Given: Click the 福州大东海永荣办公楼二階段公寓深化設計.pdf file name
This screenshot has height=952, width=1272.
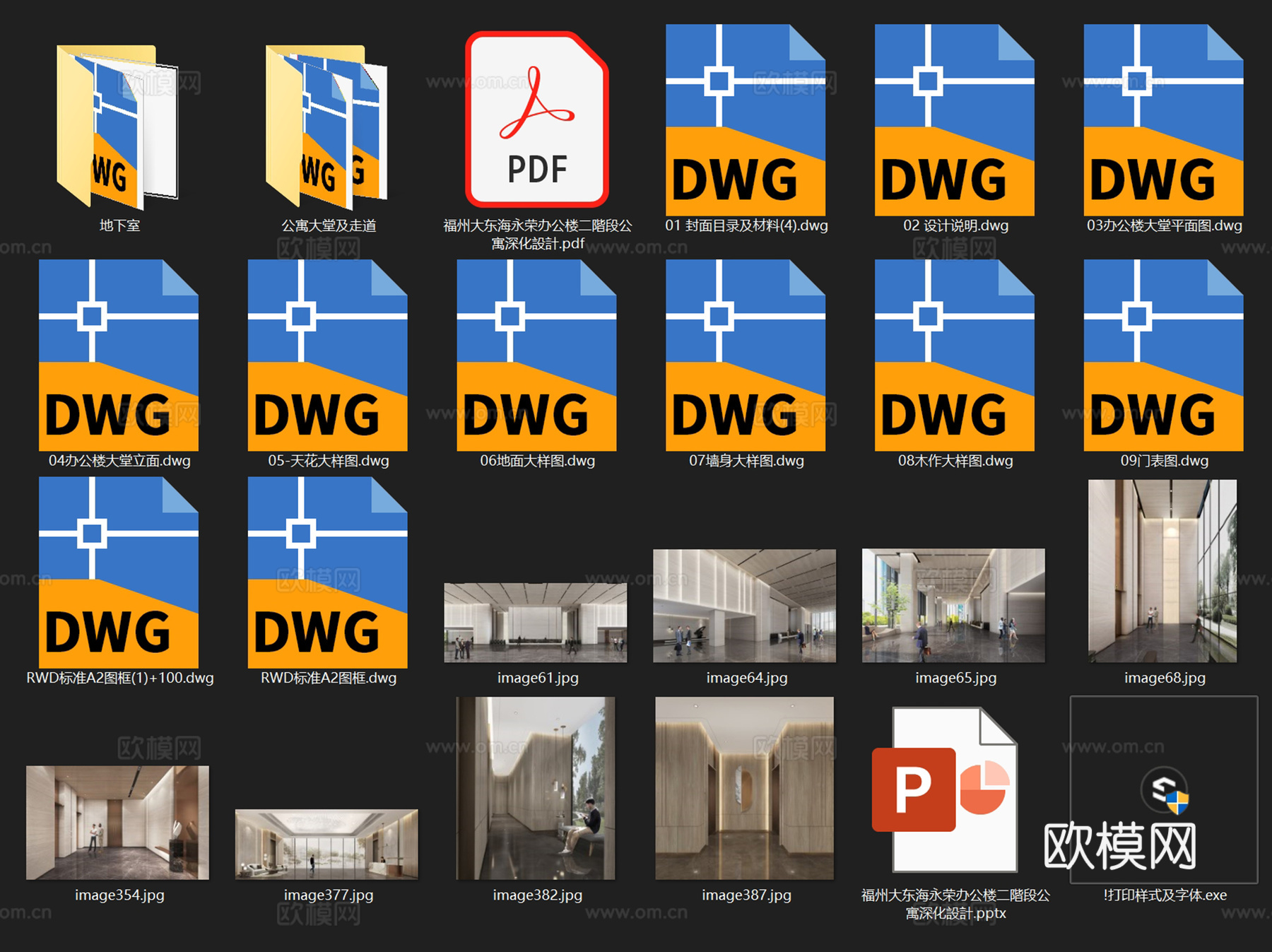Looking at the screenshot, I should pos(538,235).
